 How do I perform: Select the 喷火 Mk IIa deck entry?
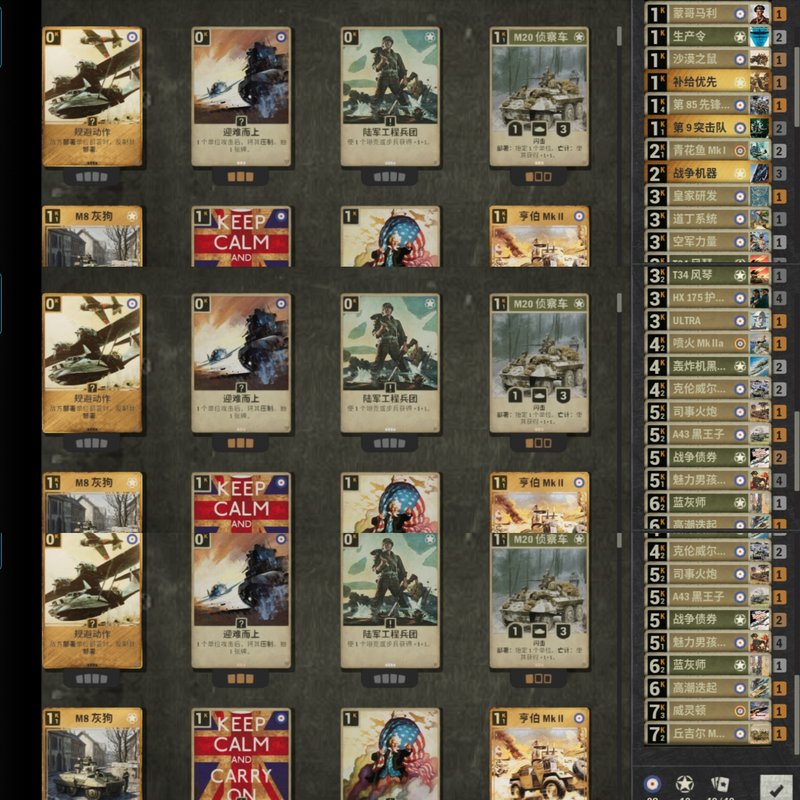click(708, 343)
